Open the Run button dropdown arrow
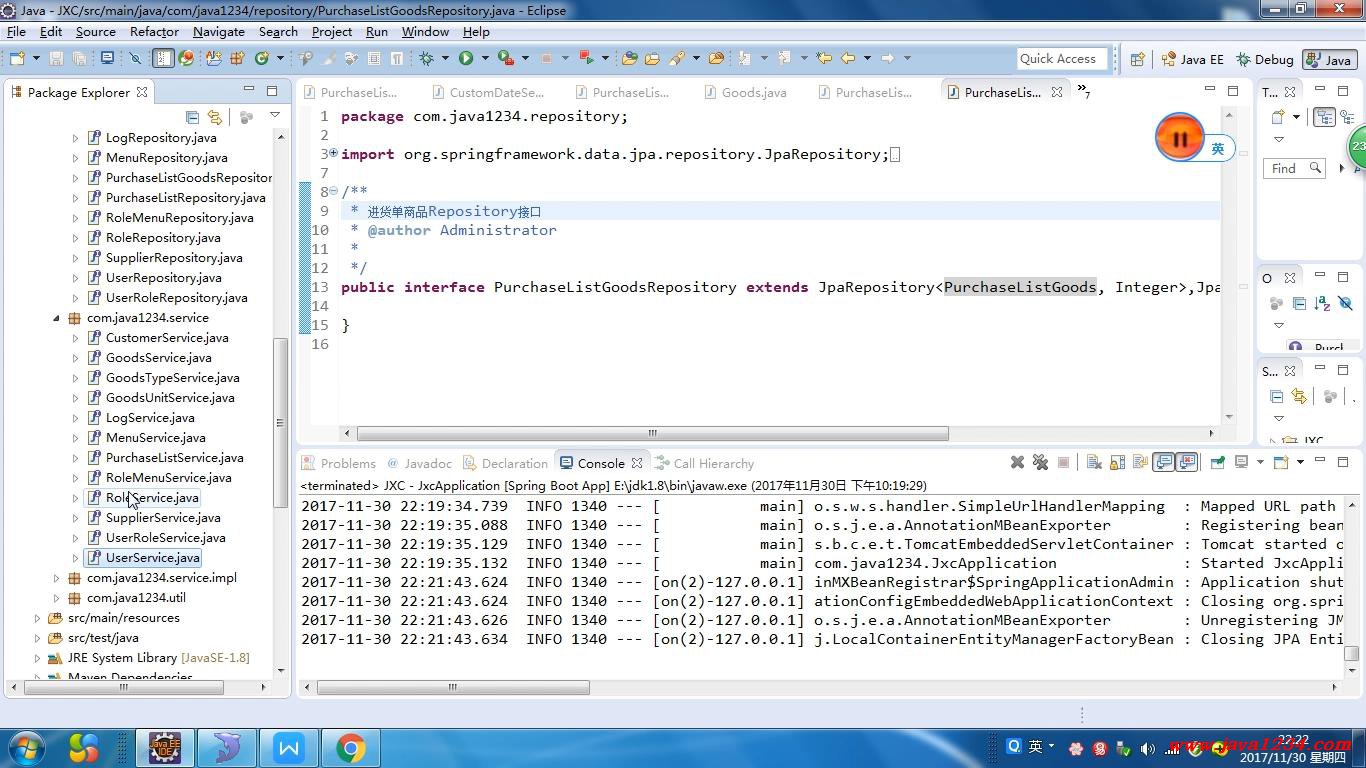The height and width of the screenshot is (768, 1366). (x=485, y=59)
